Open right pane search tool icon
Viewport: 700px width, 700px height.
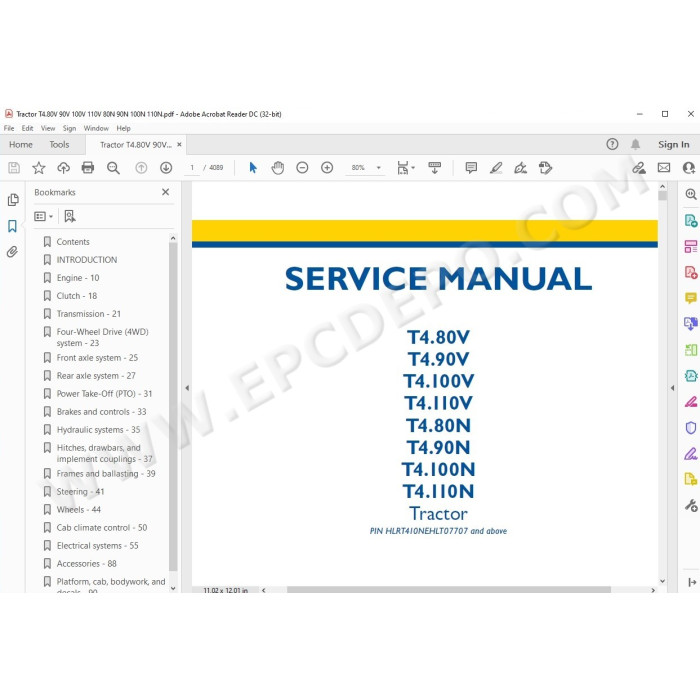691,194
